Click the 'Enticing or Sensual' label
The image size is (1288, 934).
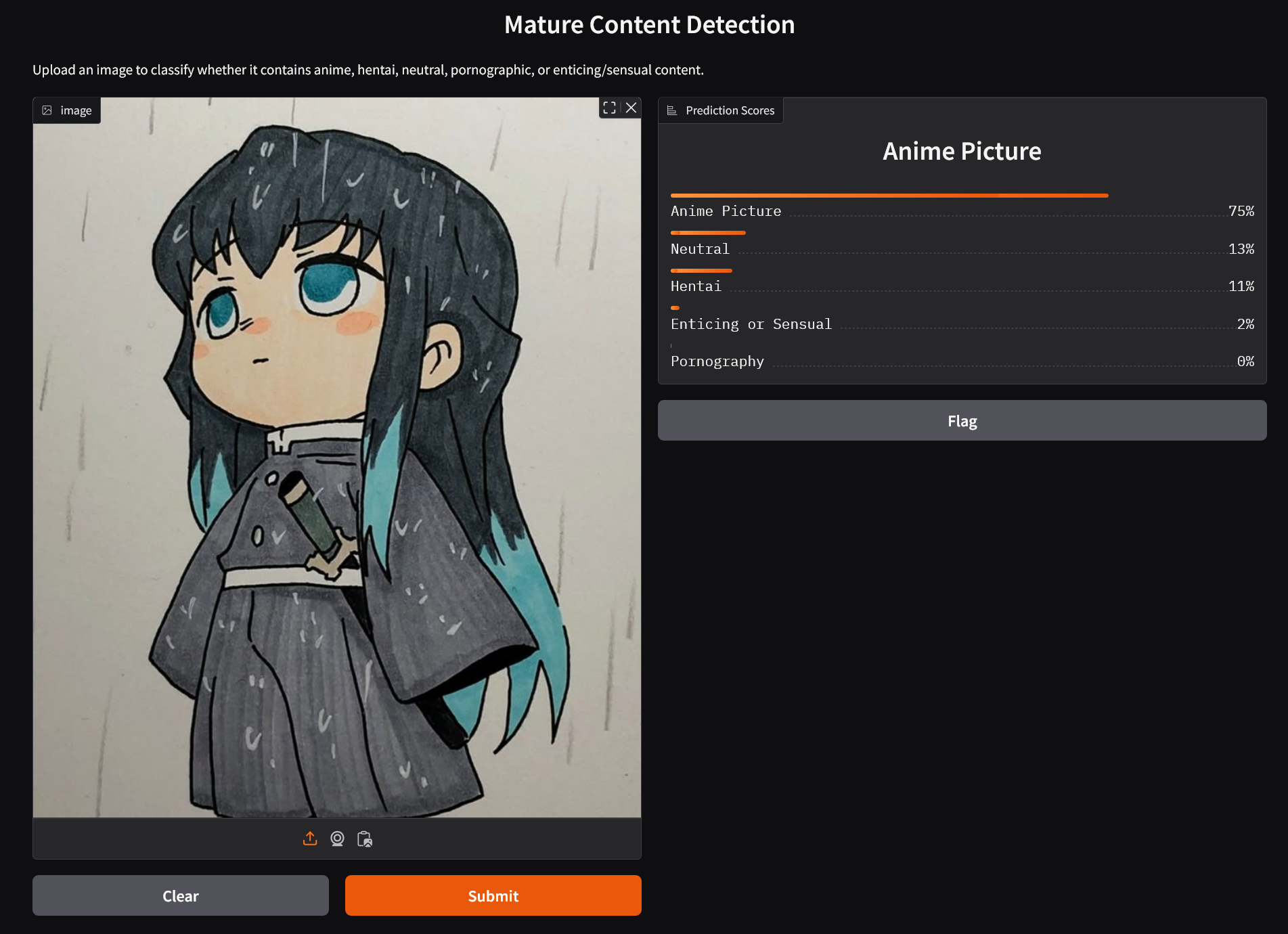pos(751,324)
